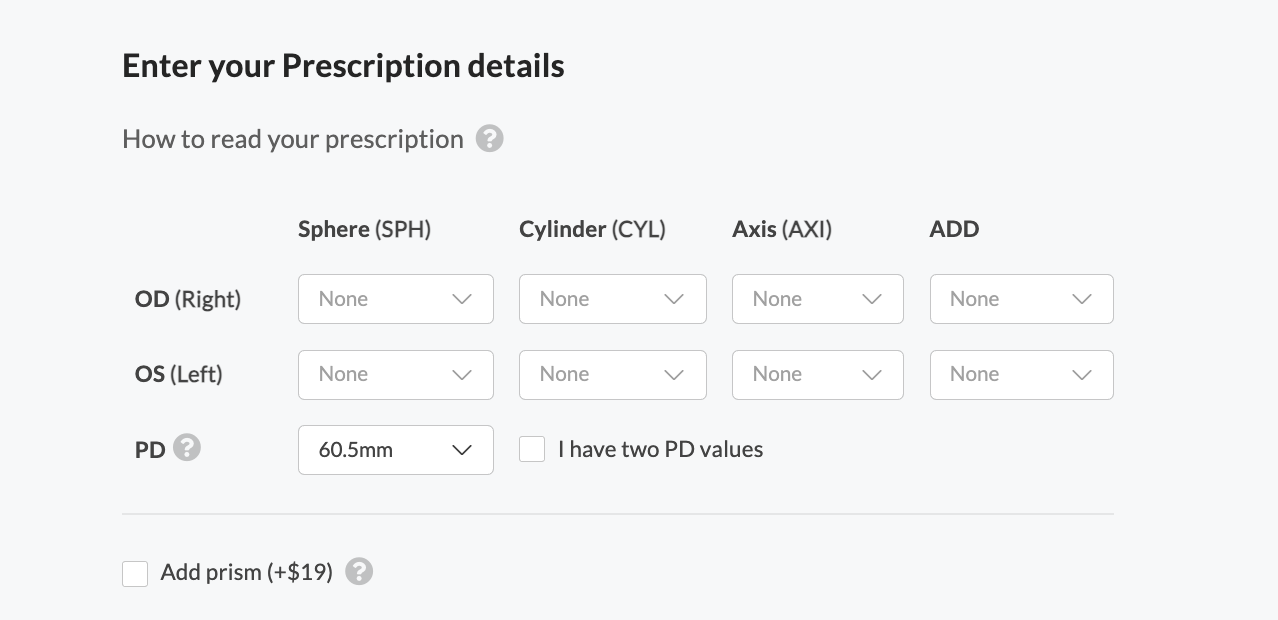Click the 'Add prism (+$19)' label
1278x620 pixels.
(246, 572)
